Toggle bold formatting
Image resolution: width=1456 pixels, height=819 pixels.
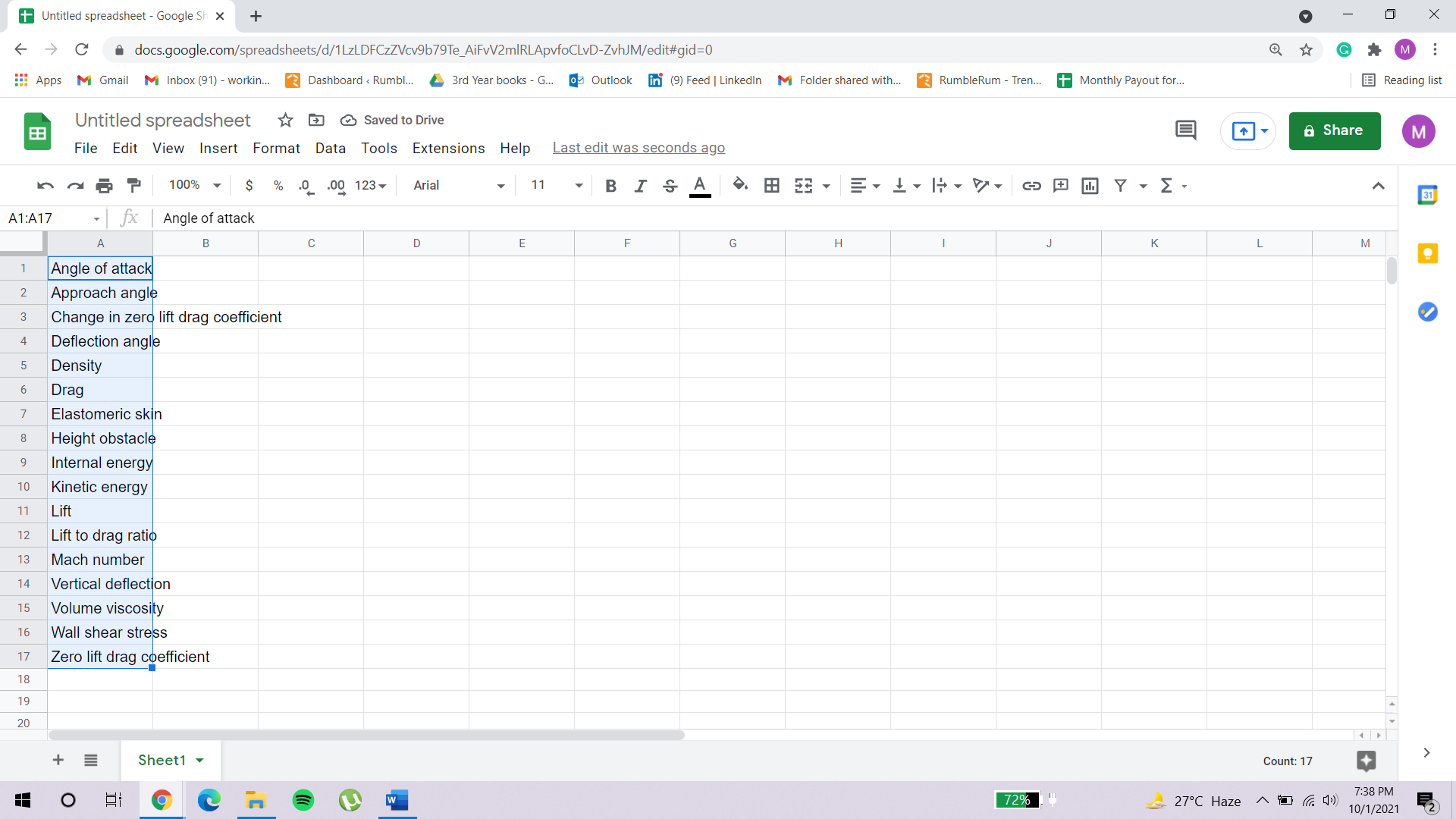[x=610, y=186]
